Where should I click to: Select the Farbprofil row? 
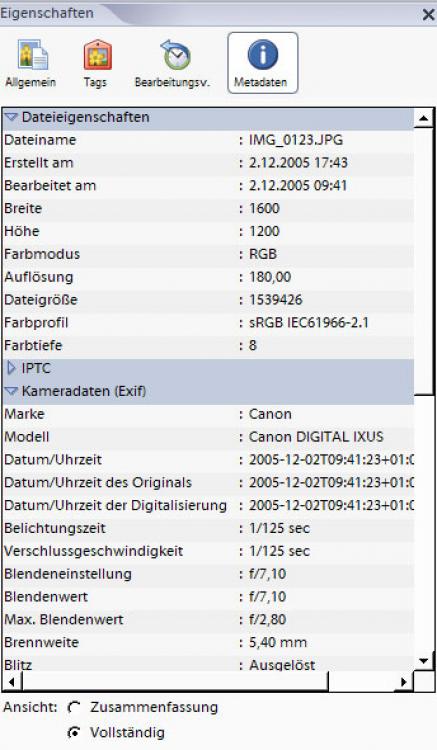point(208,322)
